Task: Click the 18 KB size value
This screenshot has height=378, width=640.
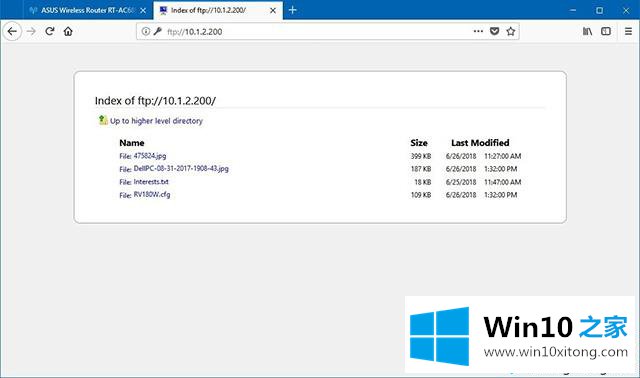Action: [422, 182]
